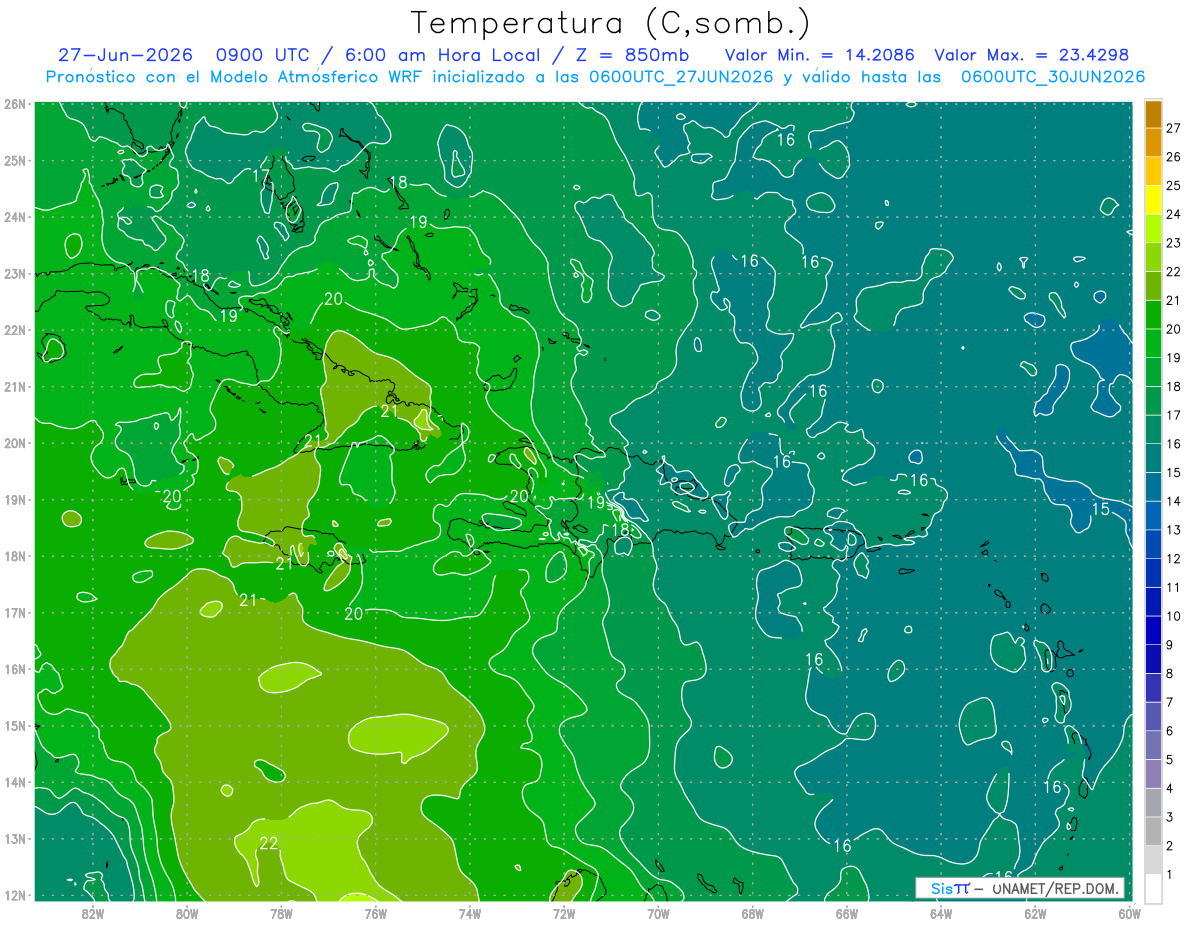
Task: Click the yellow swatch between legend 24 and 25
Action: tap(1153, 200)
